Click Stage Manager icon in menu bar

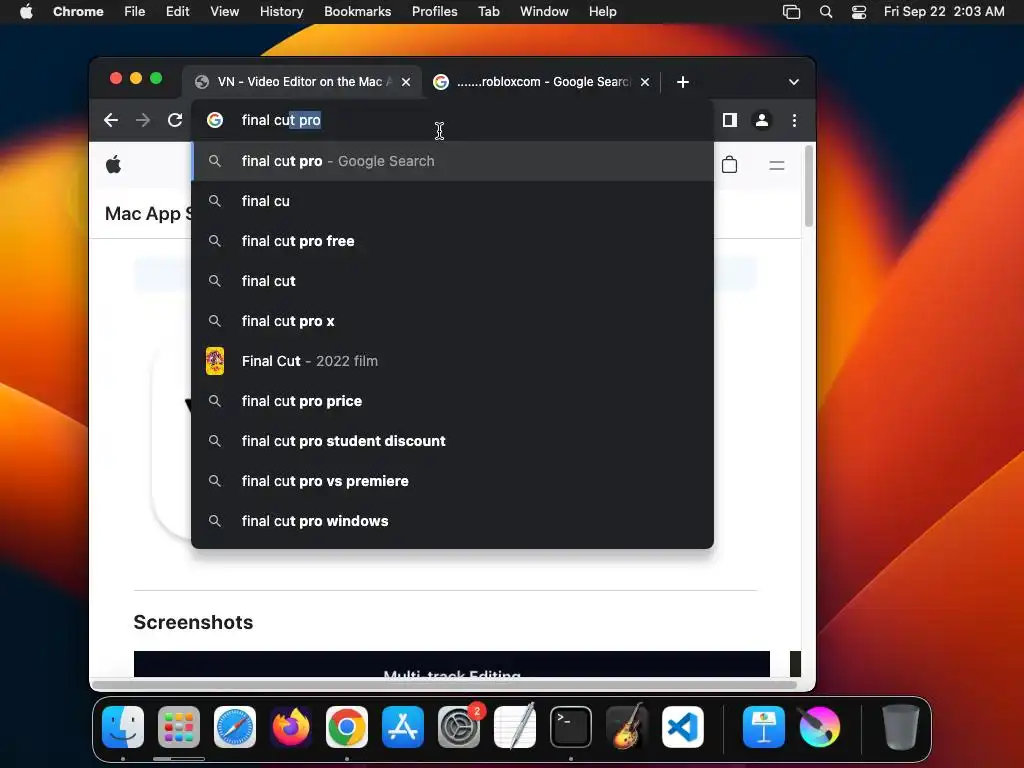(792, 12)
